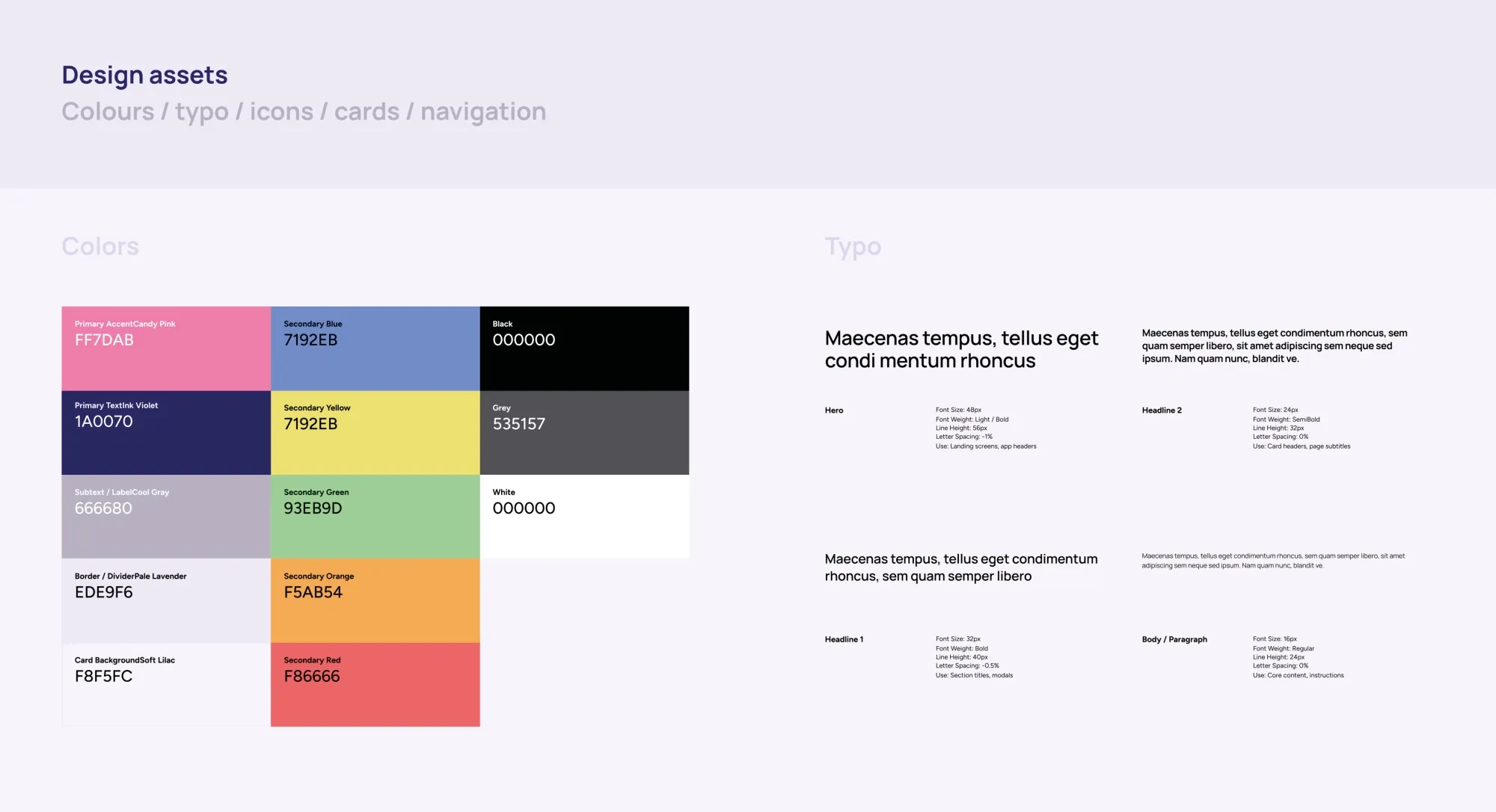Select the Grey 535157 swatch
This screenshot has height=812, width=1496.
coord(584,432)
